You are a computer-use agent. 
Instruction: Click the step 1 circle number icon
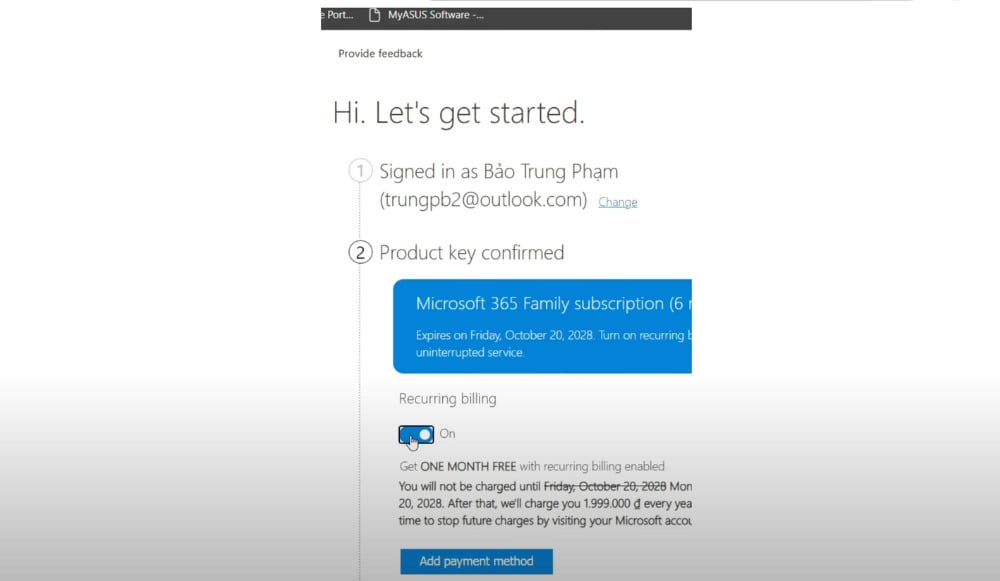click(360, 171)
